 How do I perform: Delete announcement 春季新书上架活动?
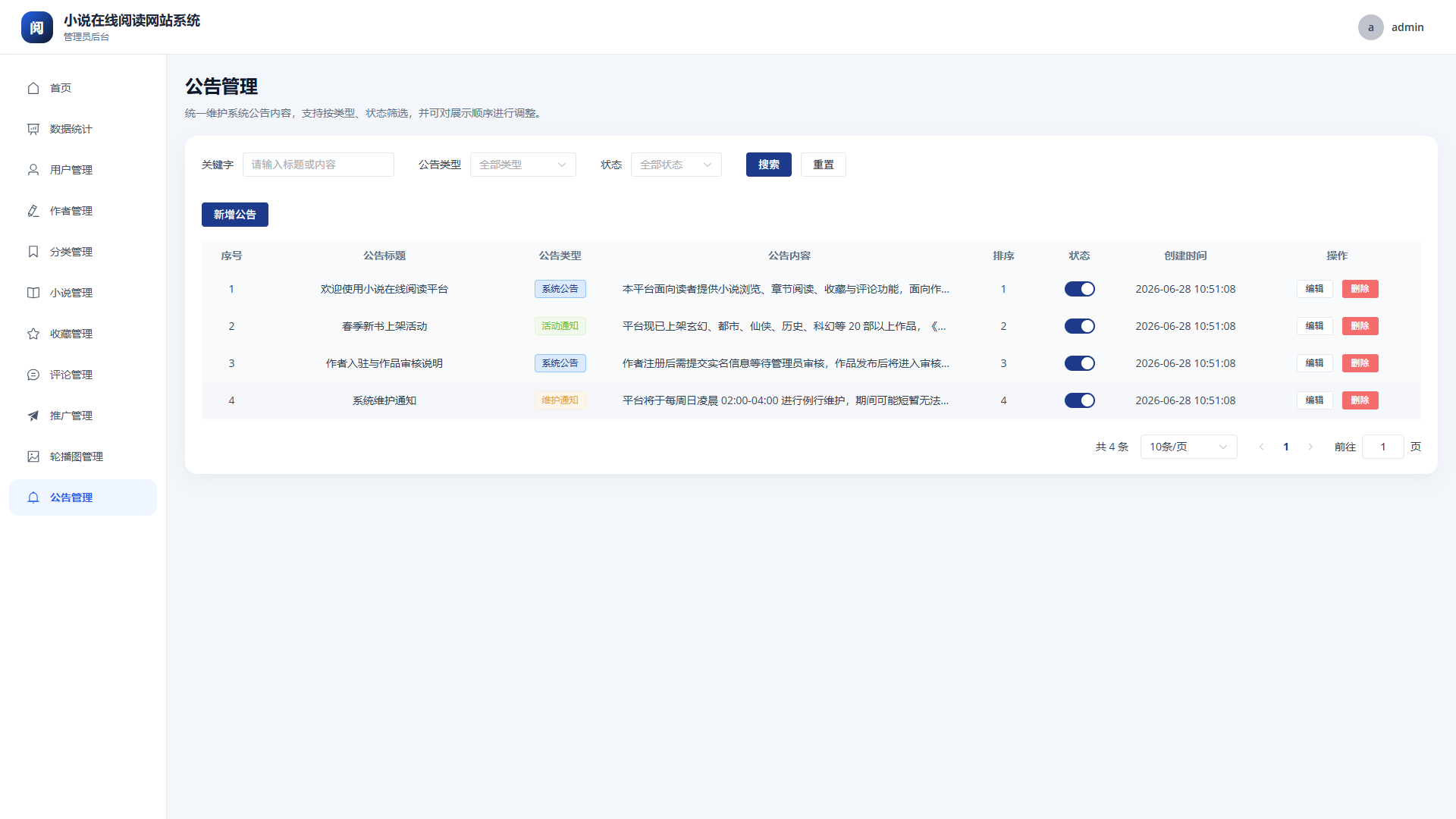(1360, 326)
